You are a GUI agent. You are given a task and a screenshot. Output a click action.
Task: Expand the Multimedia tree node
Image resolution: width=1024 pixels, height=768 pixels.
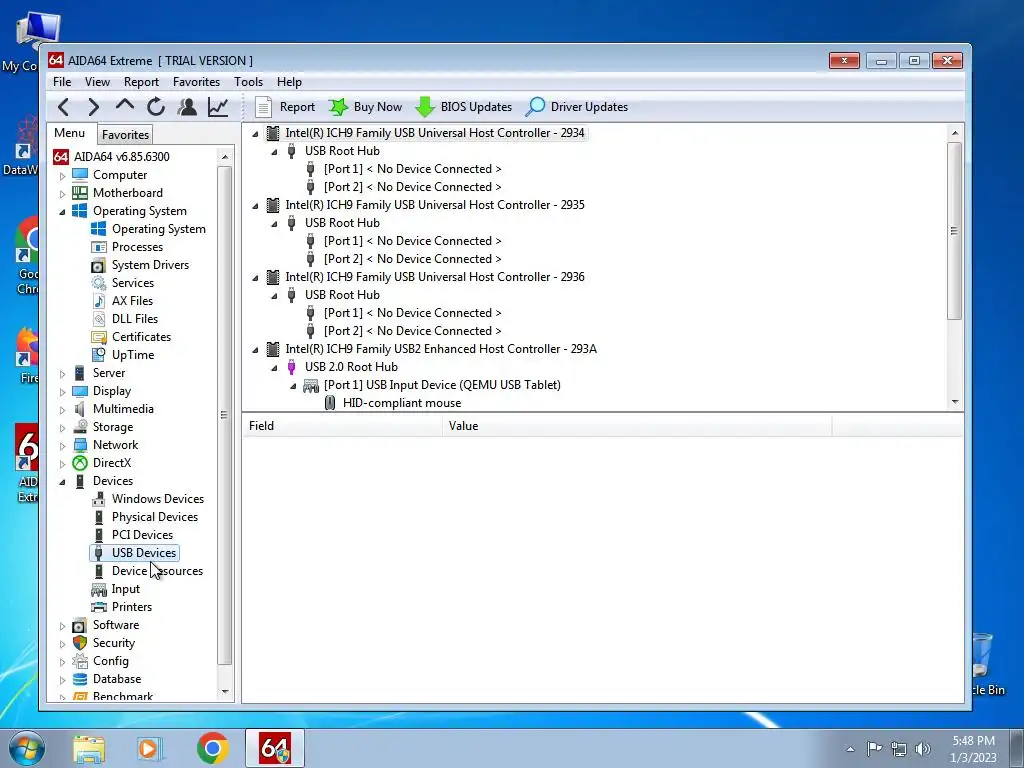[63, 409]
